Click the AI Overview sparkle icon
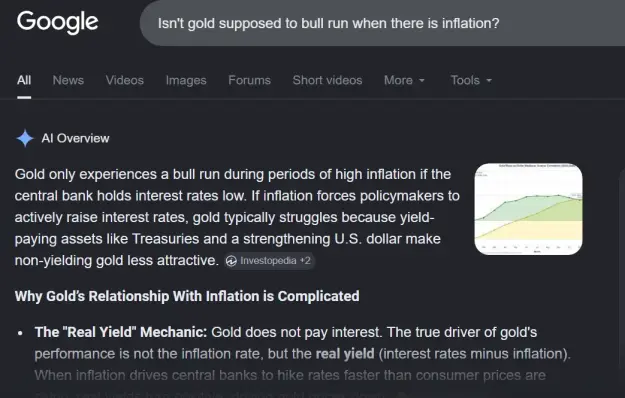The width and height of the screenshot is (625, 398). tap(25, 138)
